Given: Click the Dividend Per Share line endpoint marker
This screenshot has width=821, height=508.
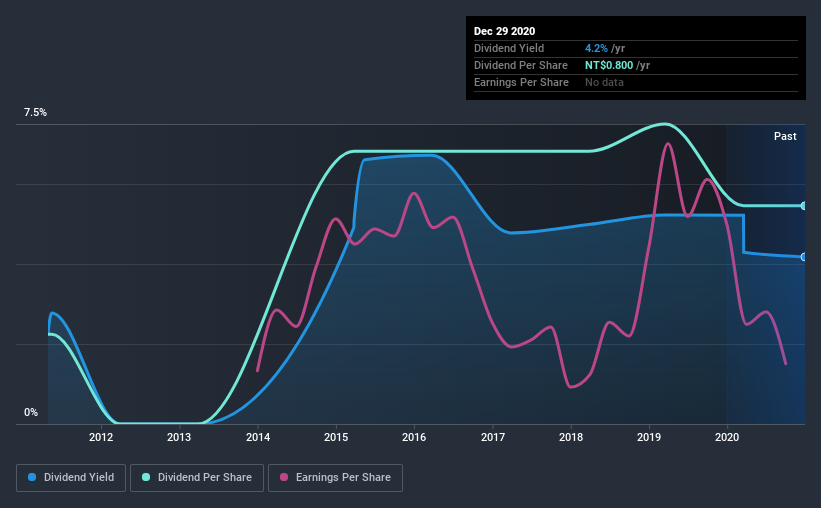Looking at the screenshot, I should pos(803,206).
